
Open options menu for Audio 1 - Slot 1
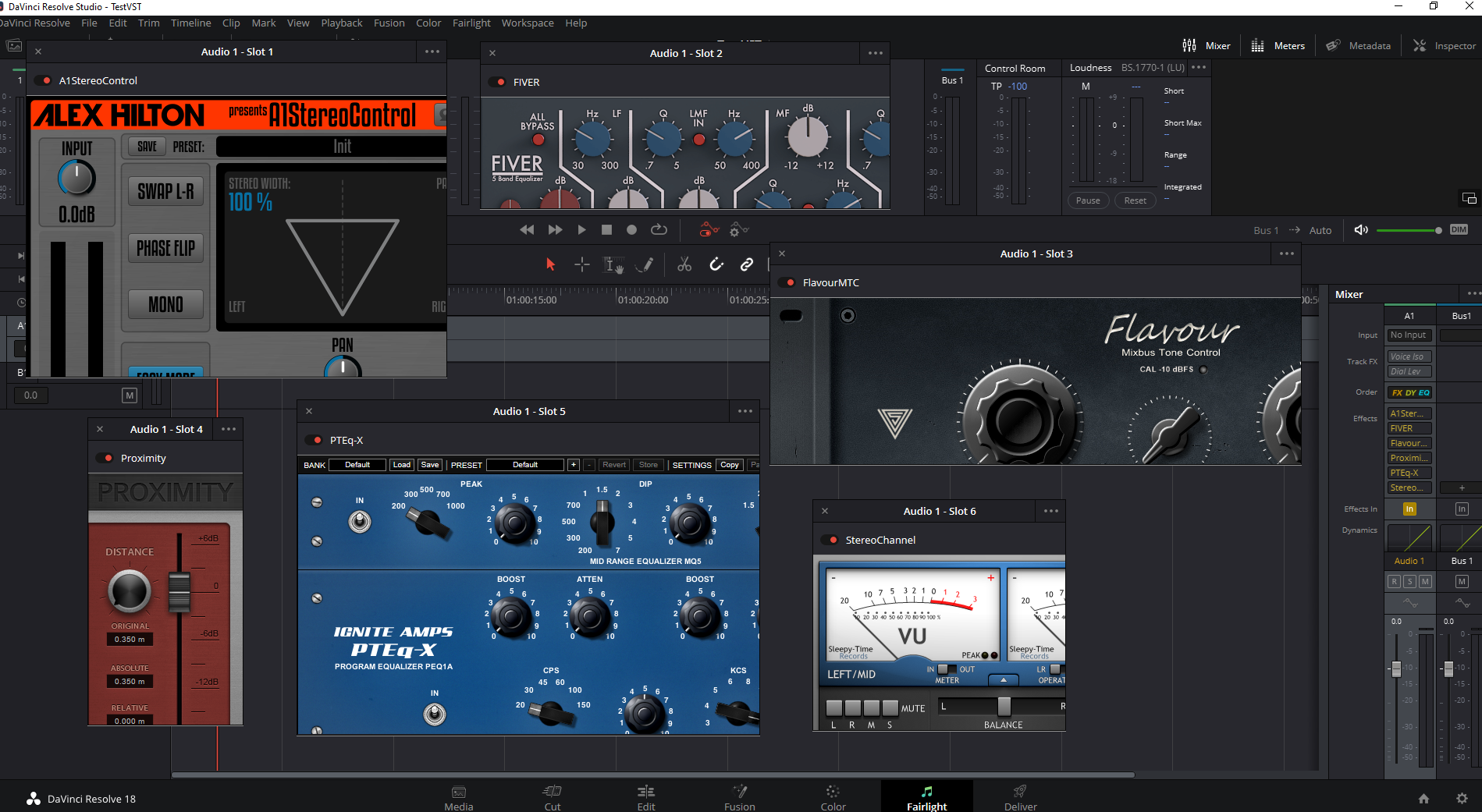click(432, 51)
